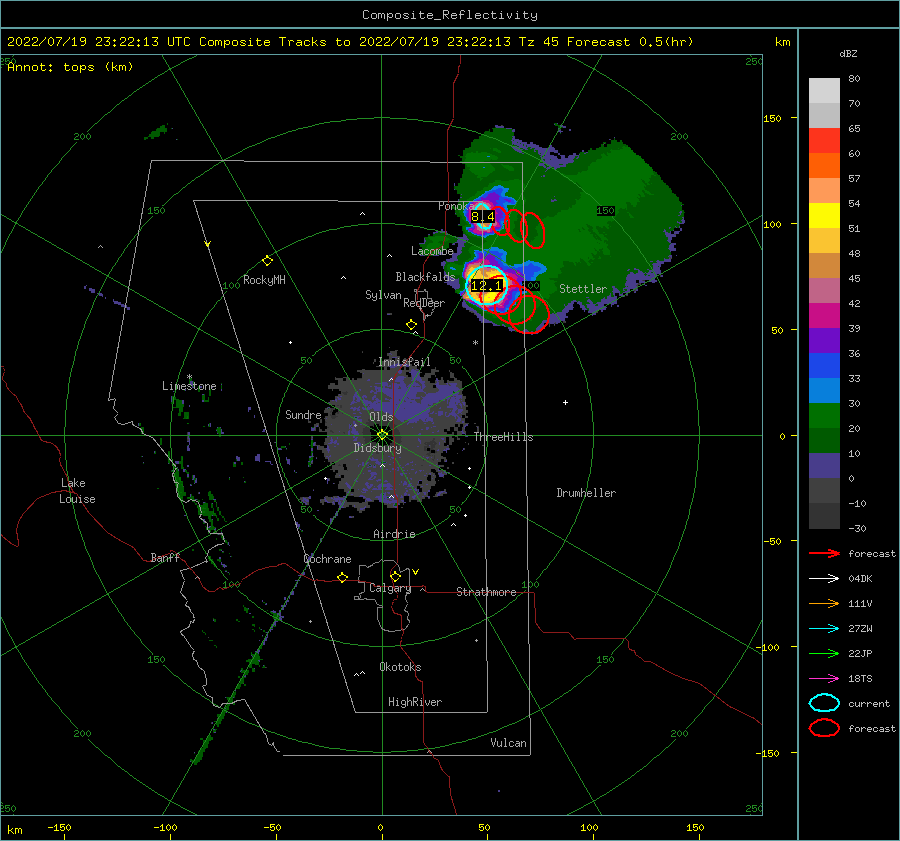Select the orange 60 dBZ color swatch
Image resolution: width=900 pixels, height=841 pixels.
[x=824, y=165]
